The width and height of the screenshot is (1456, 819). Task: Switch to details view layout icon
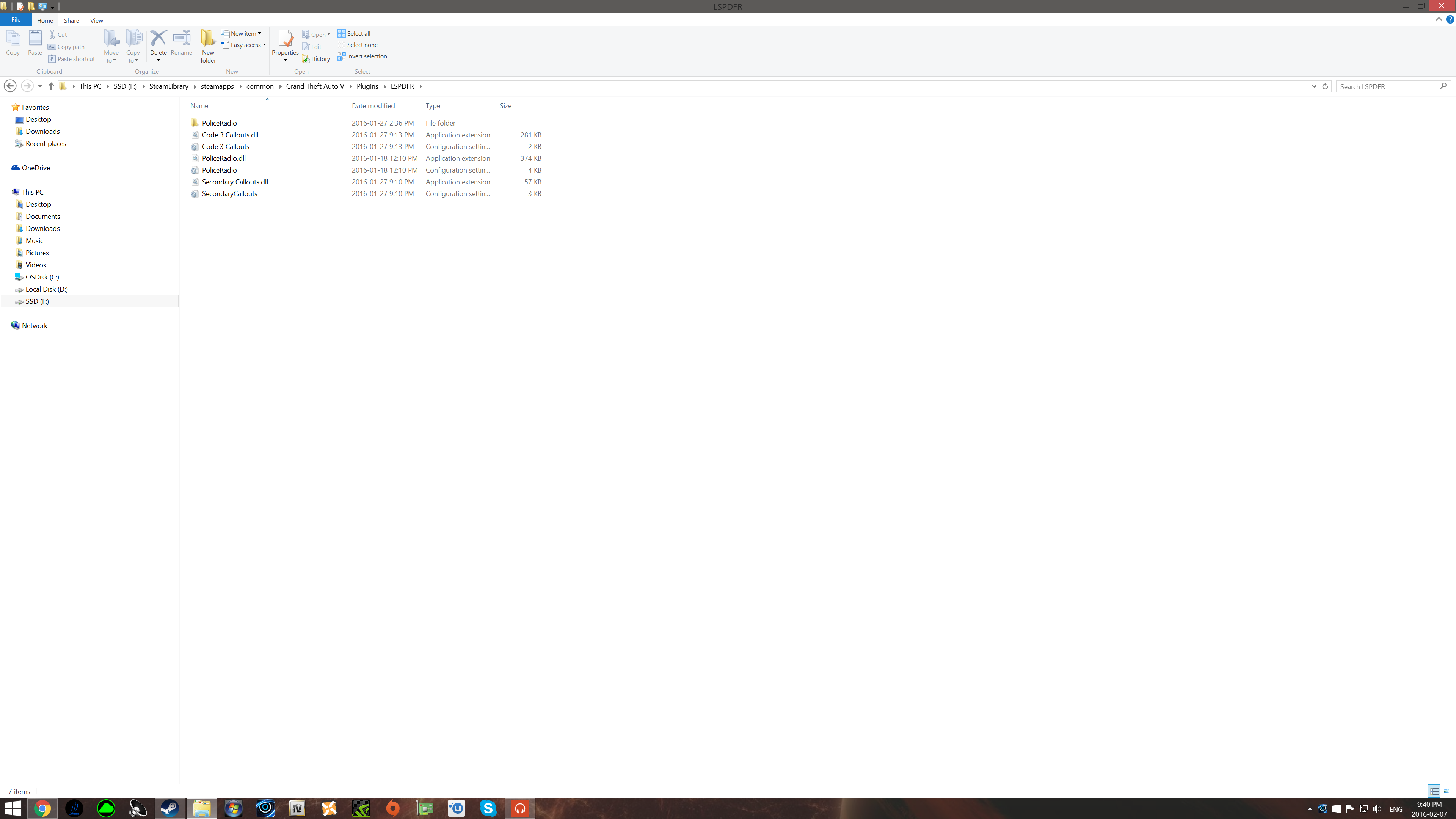(1434, 791)
